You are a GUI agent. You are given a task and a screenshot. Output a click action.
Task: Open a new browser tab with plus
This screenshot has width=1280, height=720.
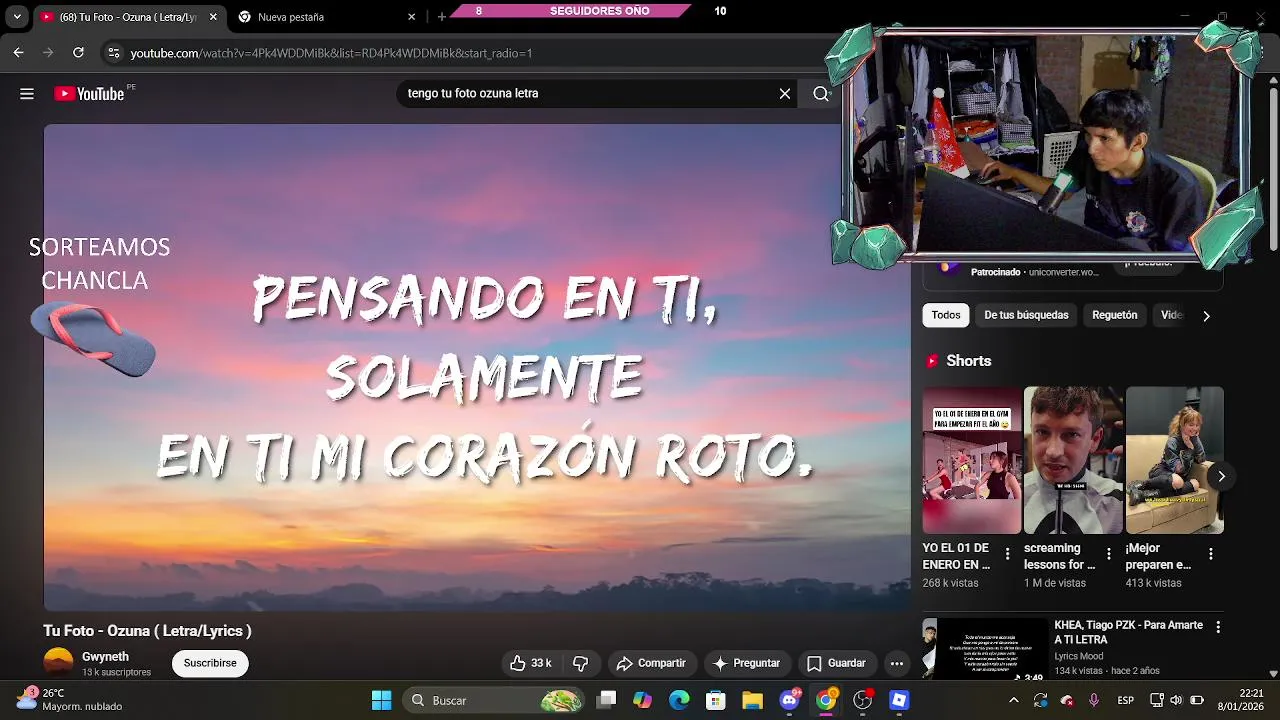(x=441, y=17)
